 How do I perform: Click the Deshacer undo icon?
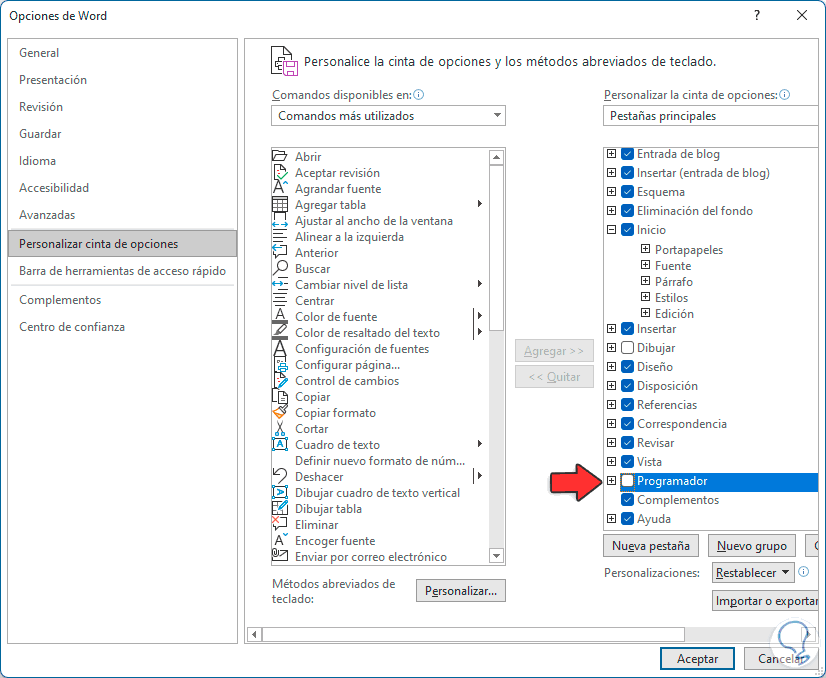280,476
